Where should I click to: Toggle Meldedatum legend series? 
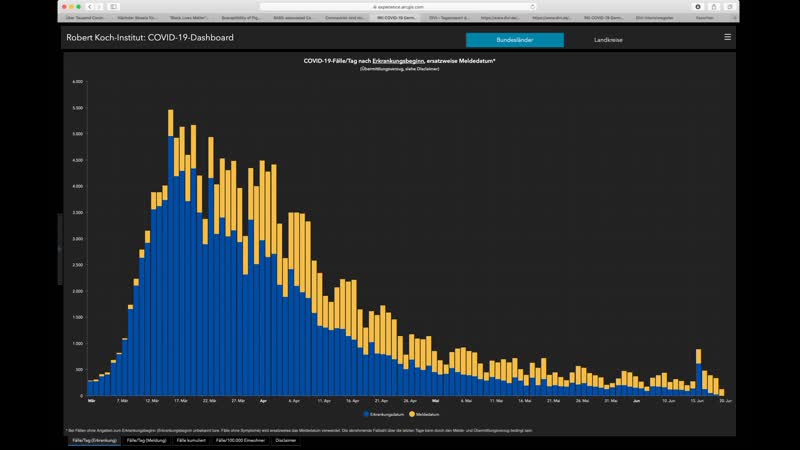click(x=423, y=413)
